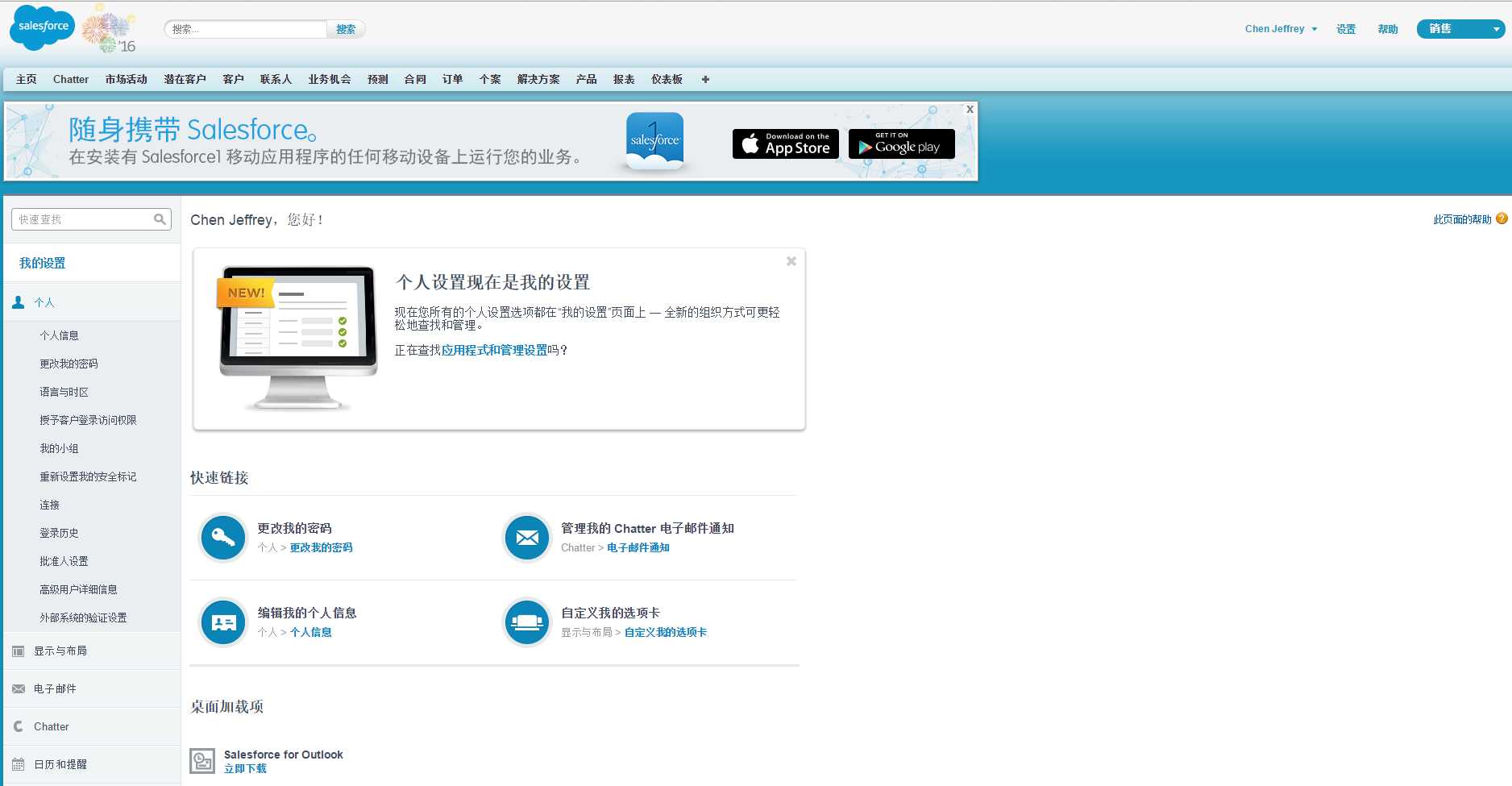Screen dimensions: 1512x786
Task: Select 个人信息 in the sidebar
Action: (x=60, y=335)
